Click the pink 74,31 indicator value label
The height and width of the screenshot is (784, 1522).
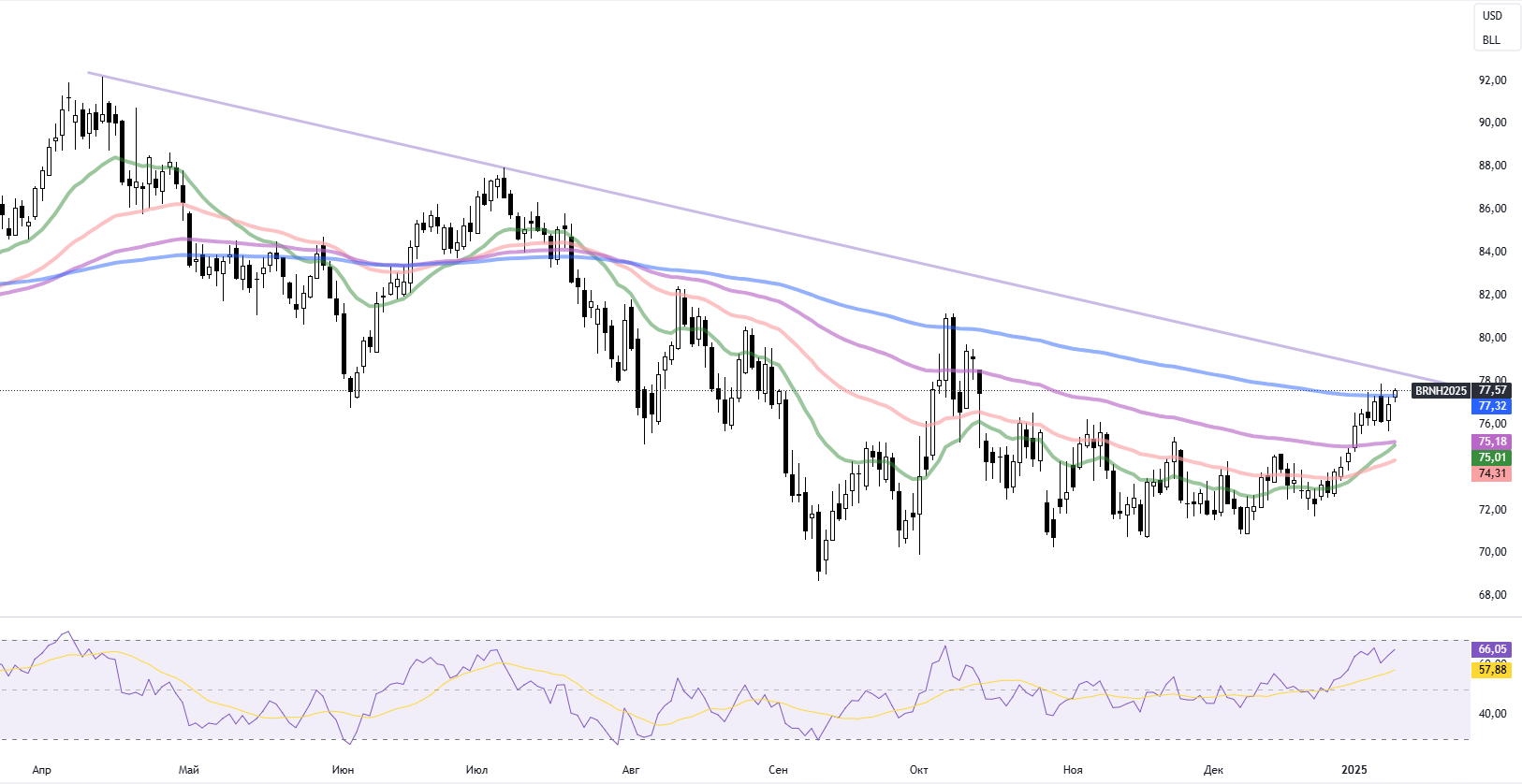coord(1493,473)
